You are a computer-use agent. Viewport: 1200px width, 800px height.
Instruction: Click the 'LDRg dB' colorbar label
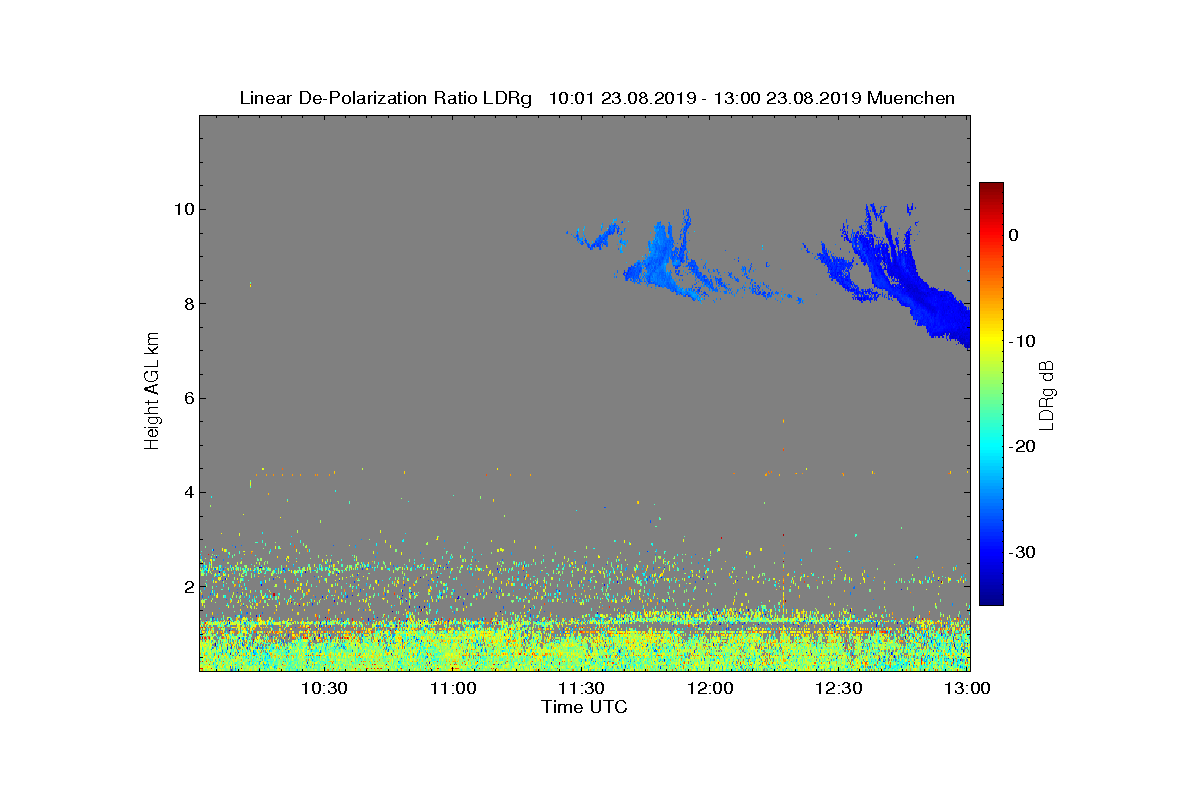1047,394
